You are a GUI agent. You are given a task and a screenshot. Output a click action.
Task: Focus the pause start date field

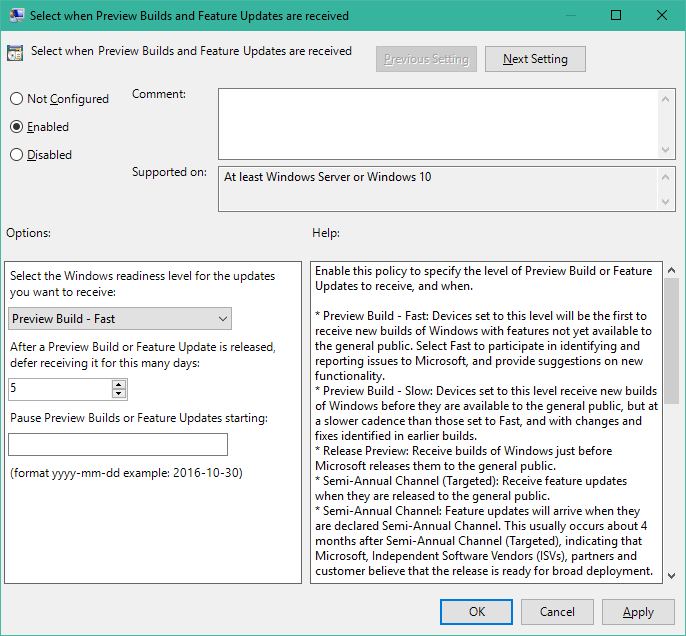118,444
